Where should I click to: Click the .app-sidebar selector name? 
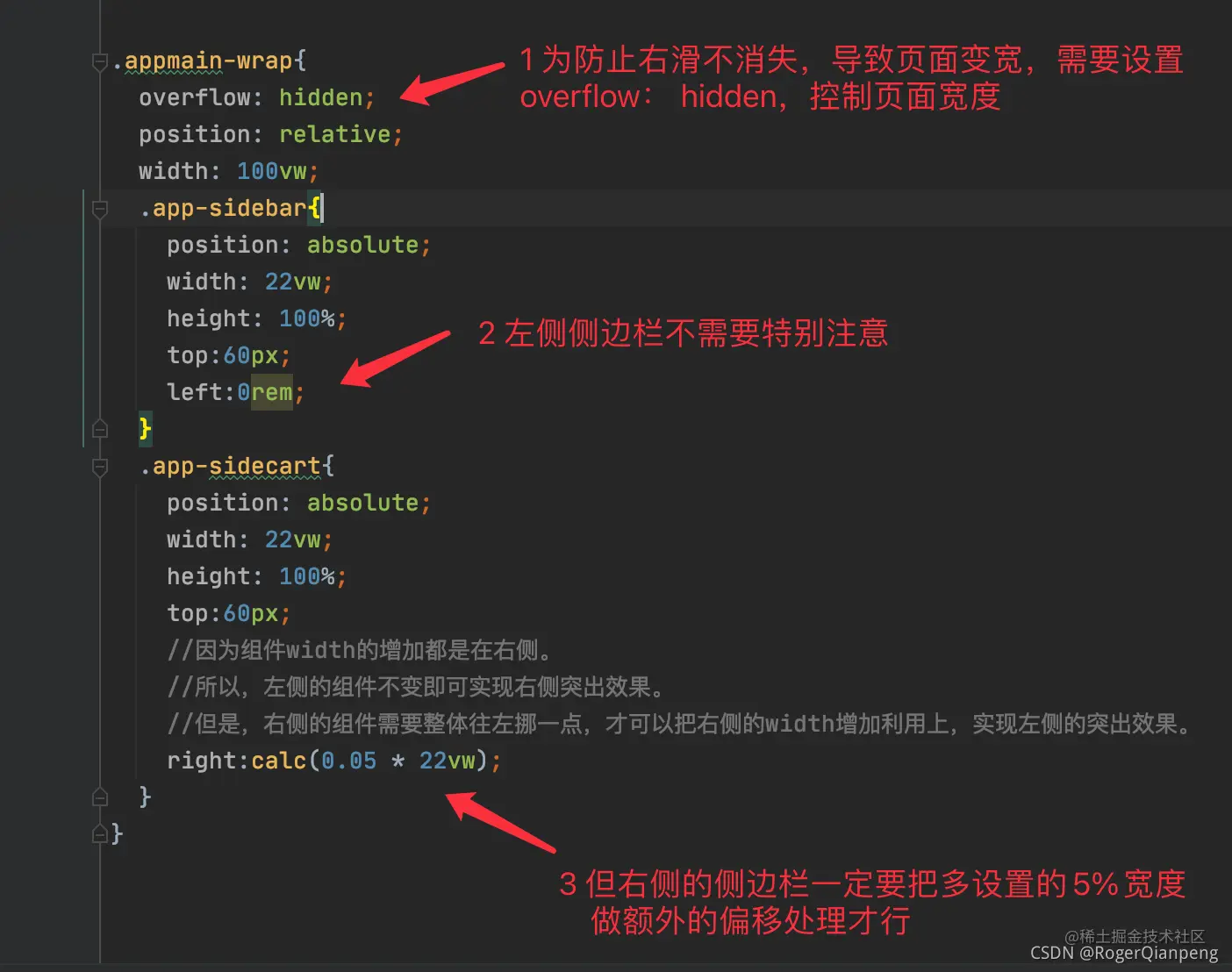tap(224, 208)
